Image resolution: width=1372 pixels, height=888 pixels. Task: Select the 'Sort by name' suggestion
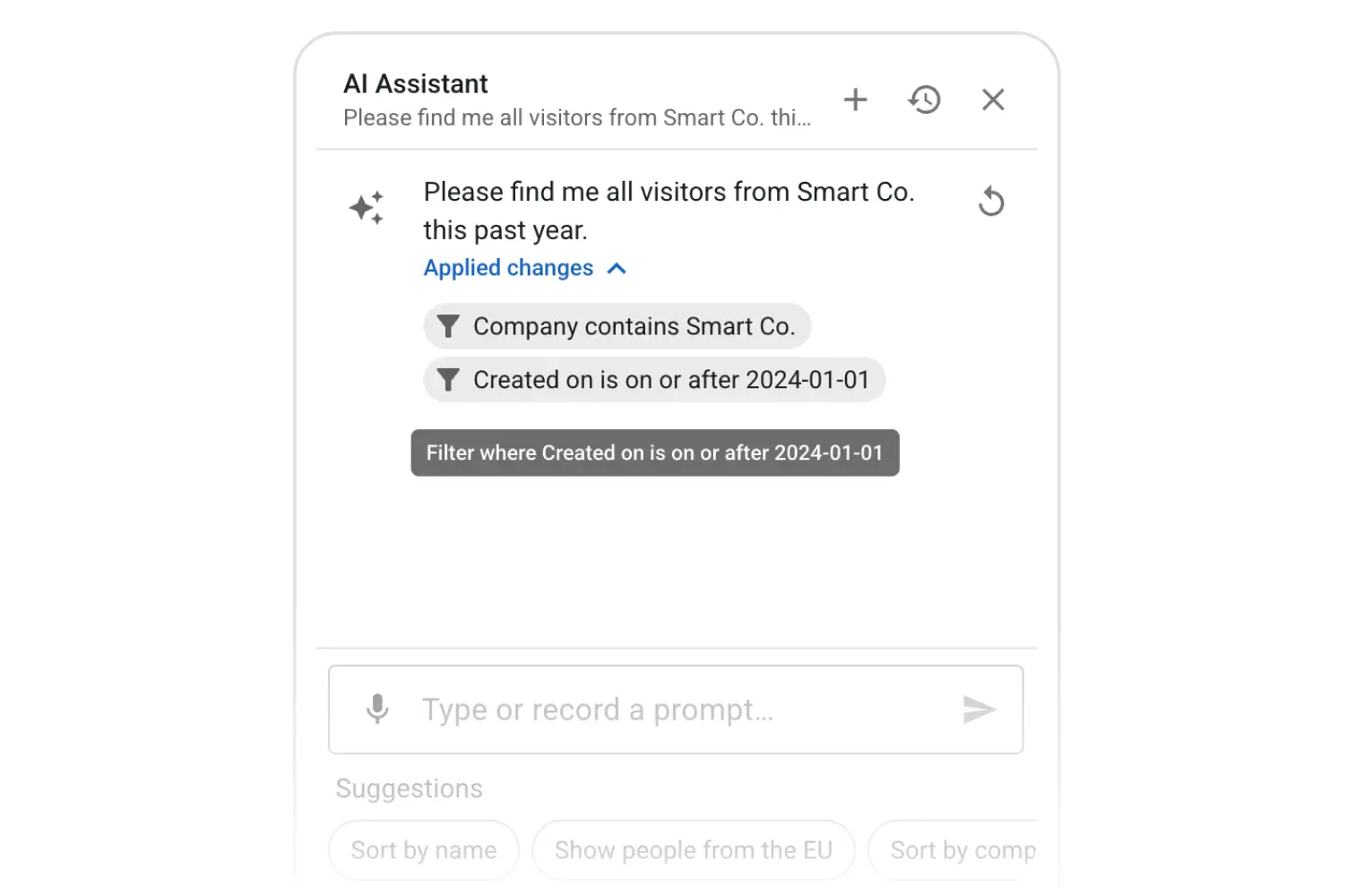click(x=423, y=849)
